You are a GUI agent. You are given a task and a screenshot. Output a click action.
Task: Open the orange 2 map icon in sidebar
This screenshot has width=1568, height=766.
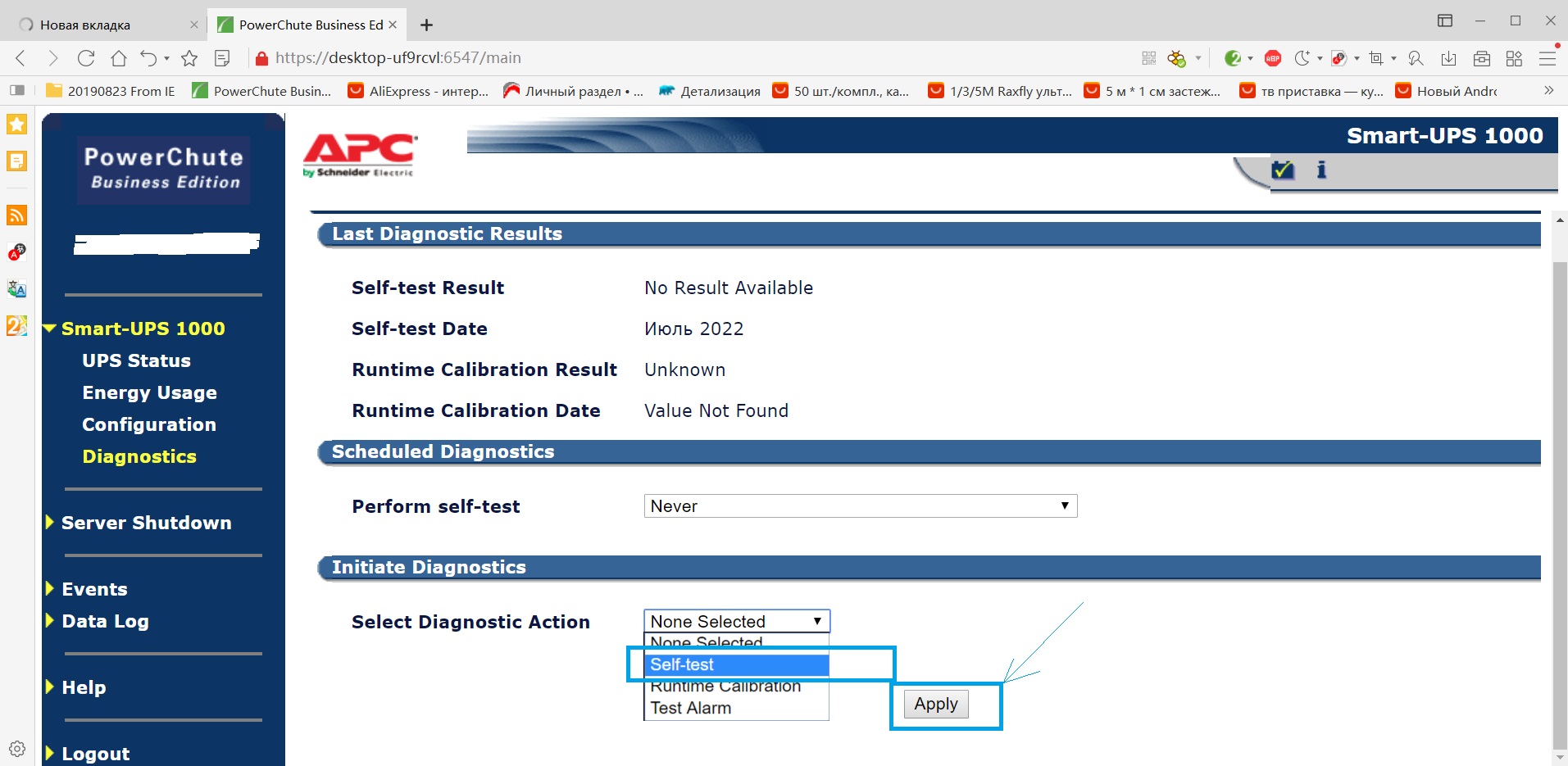(x=17, y=325)
